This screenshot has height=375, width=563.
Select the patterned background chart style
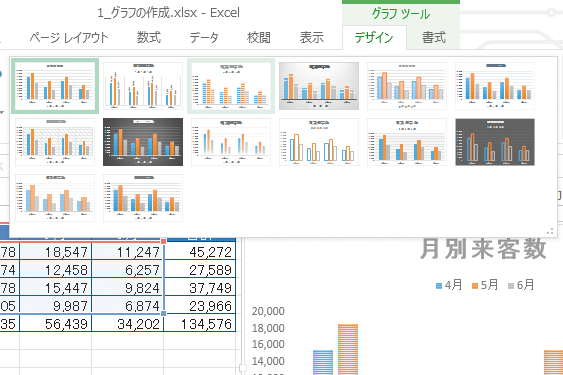pos(55,142)
